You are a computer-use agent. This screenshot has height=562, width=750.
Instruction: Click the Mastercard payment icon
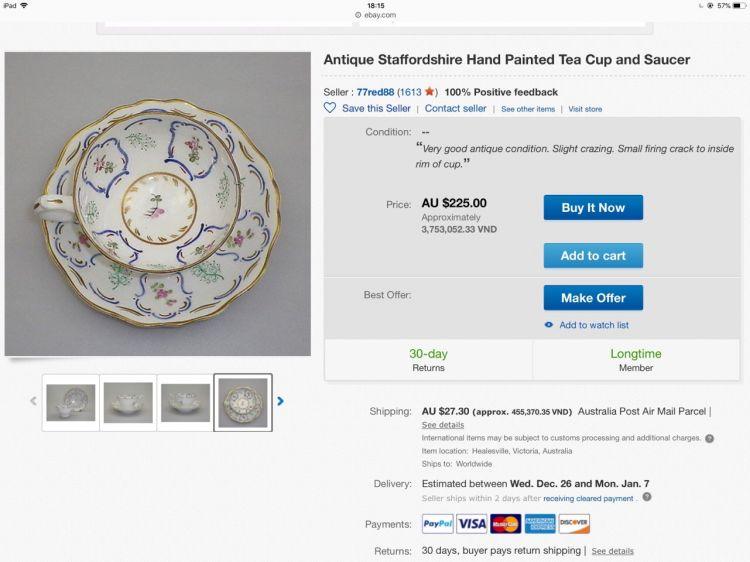pyautogui.click(x=505, y=524)
